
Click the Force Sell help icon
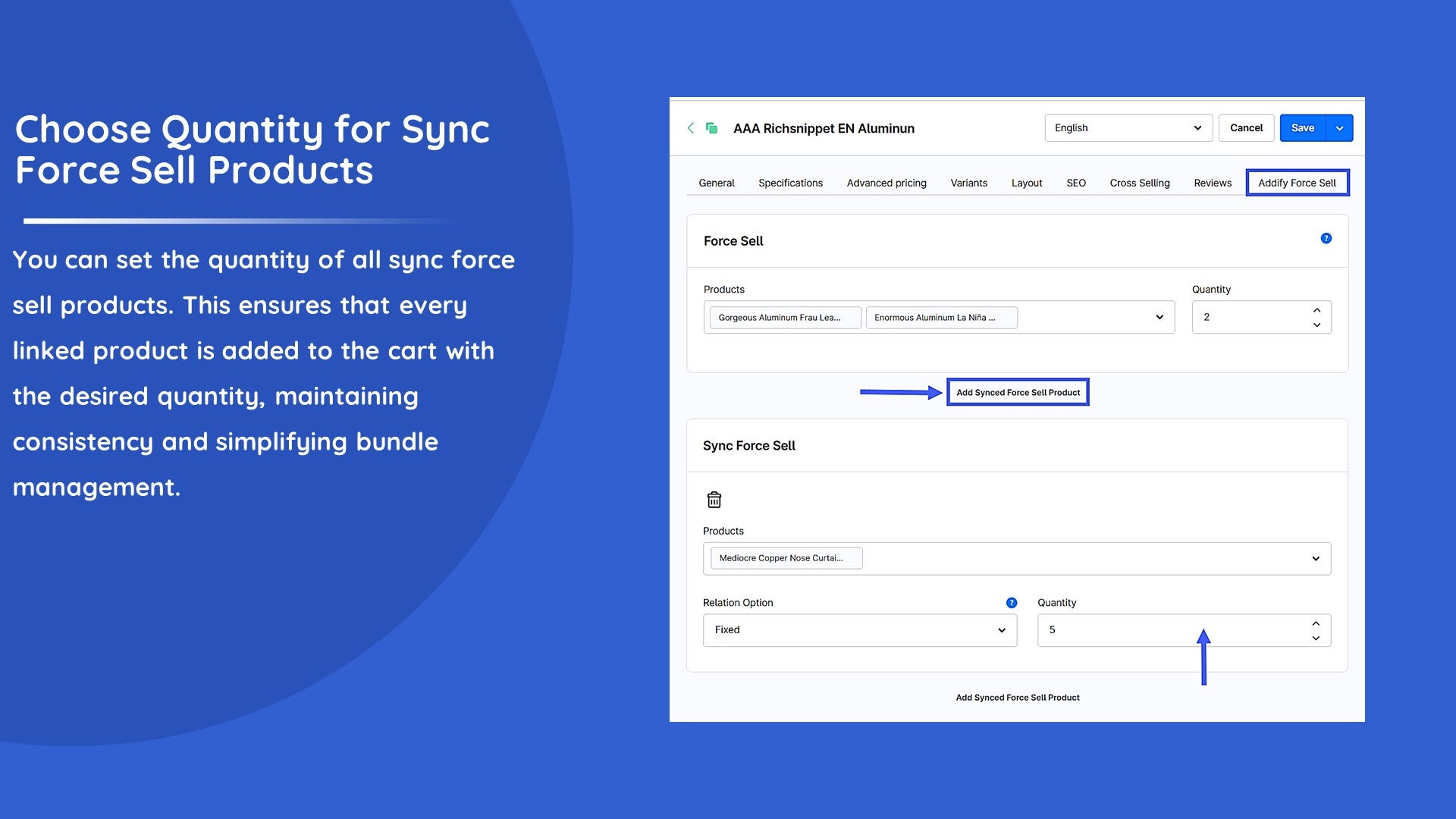(1326, 239)
